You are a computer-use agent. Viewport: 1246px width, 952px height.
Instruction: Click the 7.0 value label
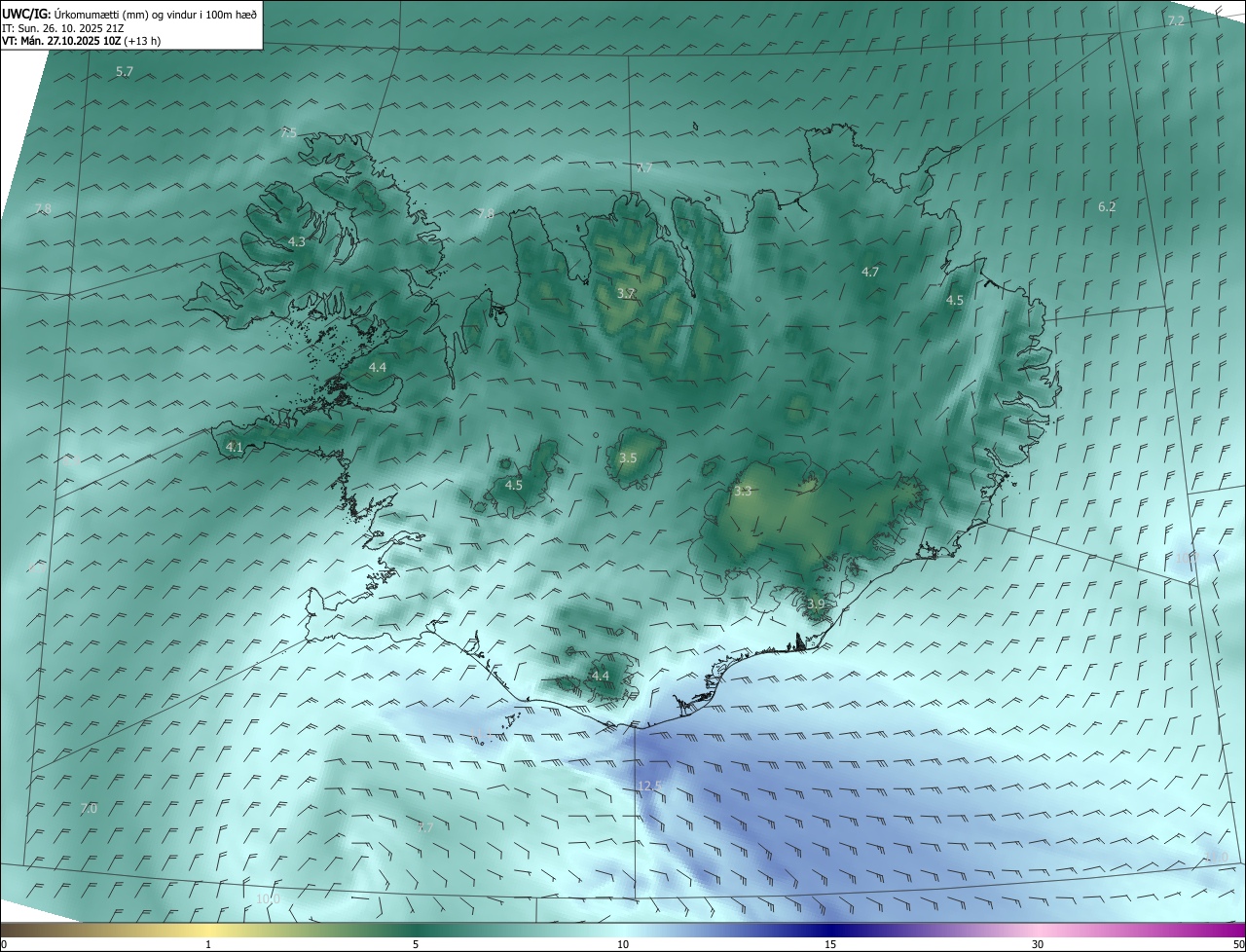click(89, 808)
